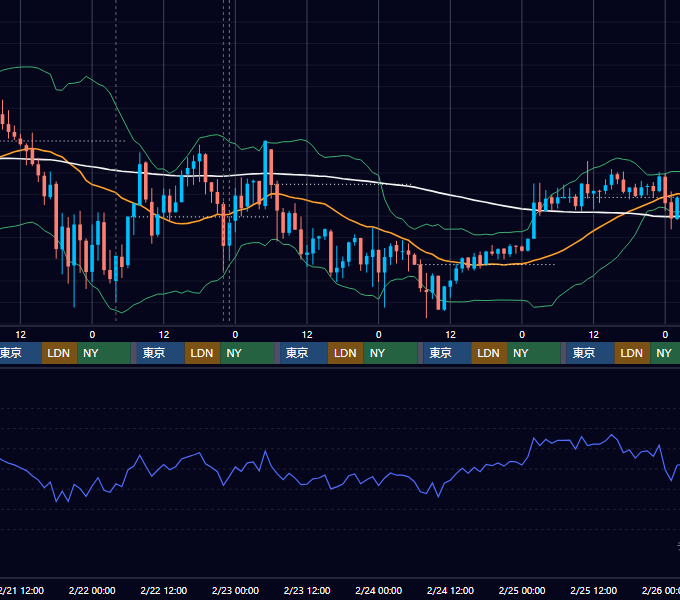The height and width of the screenshot is (600, 680).
Task: Select the NY session block on 2/25
Action: 665,353
